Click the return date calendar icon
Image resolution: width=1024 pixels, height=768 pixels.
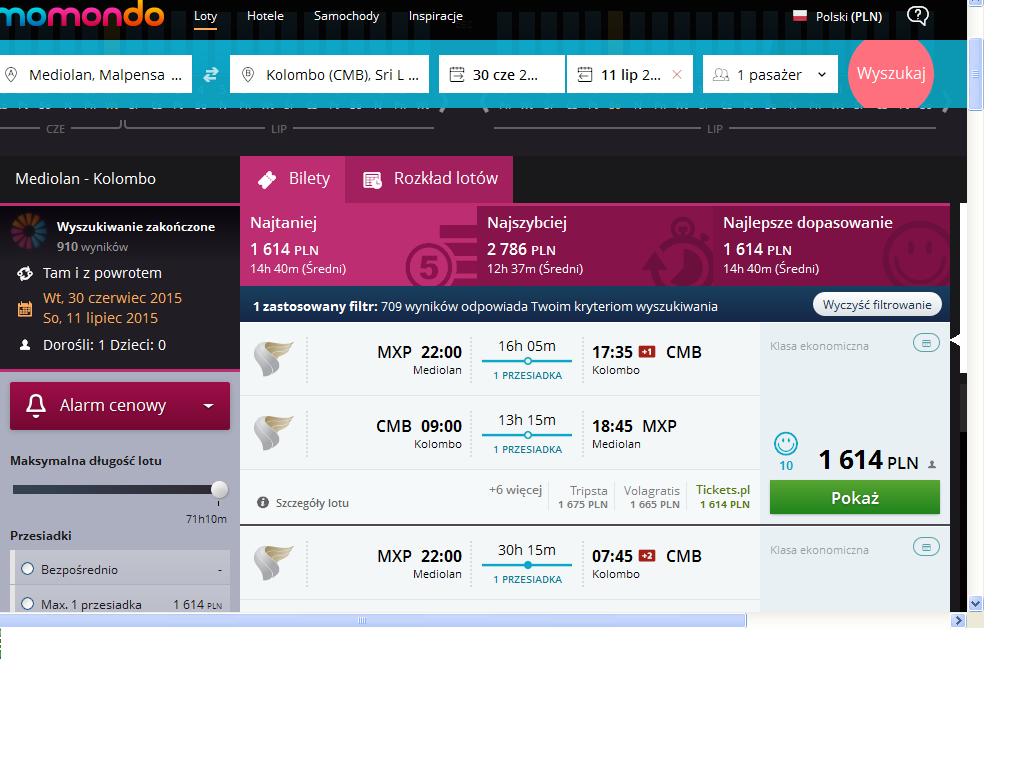coord(584,74)
